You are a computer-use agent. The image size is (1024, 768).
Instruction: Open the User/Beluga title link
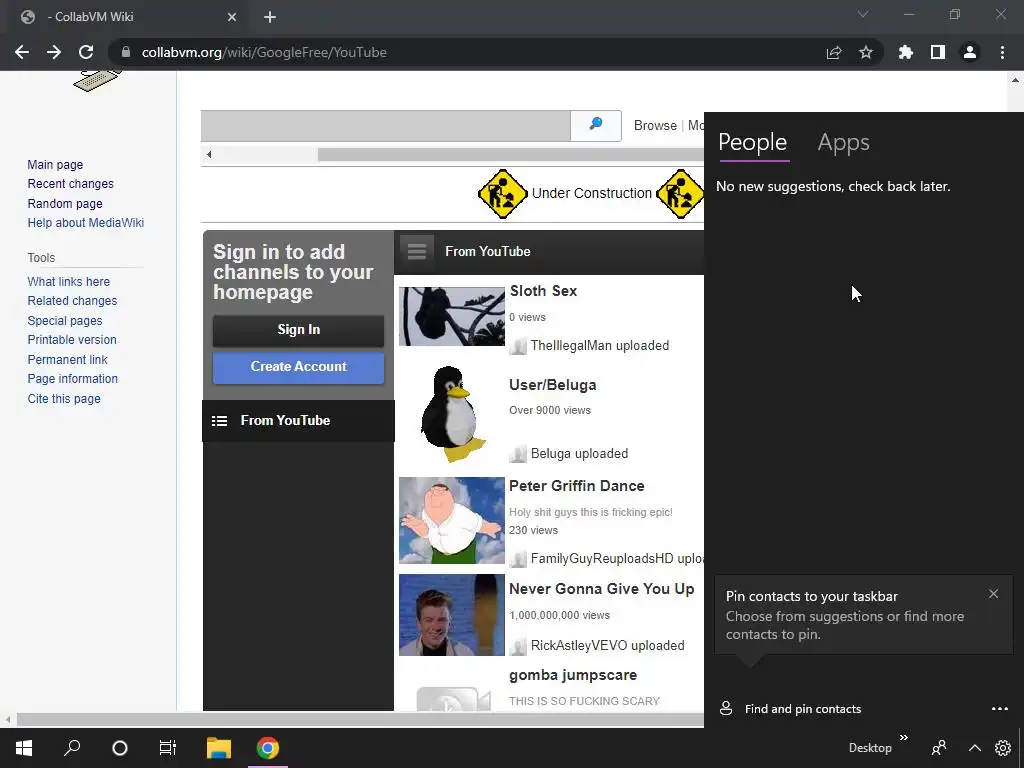click(x=552, y=385)
